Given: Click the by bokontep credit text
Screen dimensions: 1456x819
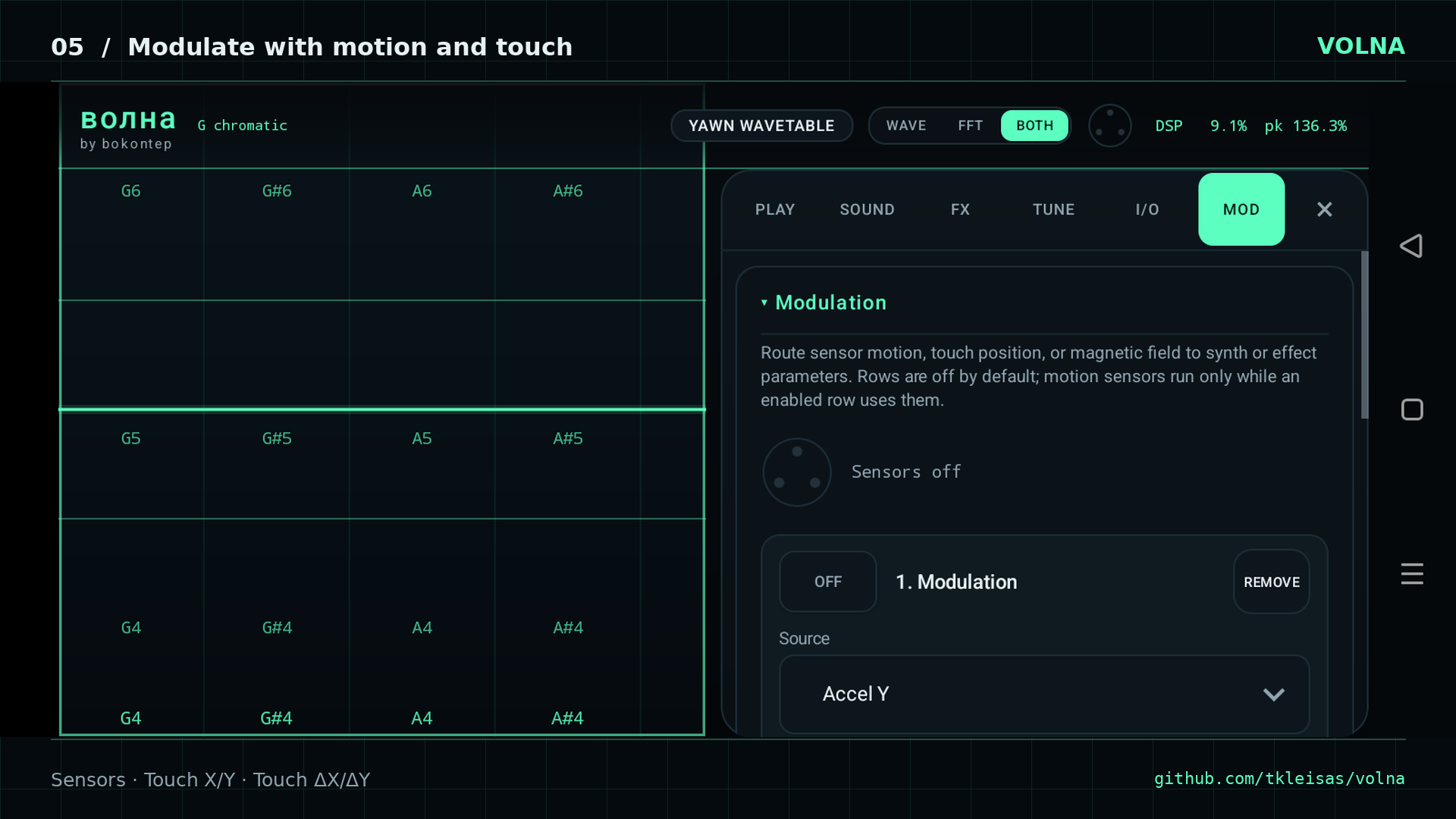Looking at the screenshot, I should click(126, 143).
